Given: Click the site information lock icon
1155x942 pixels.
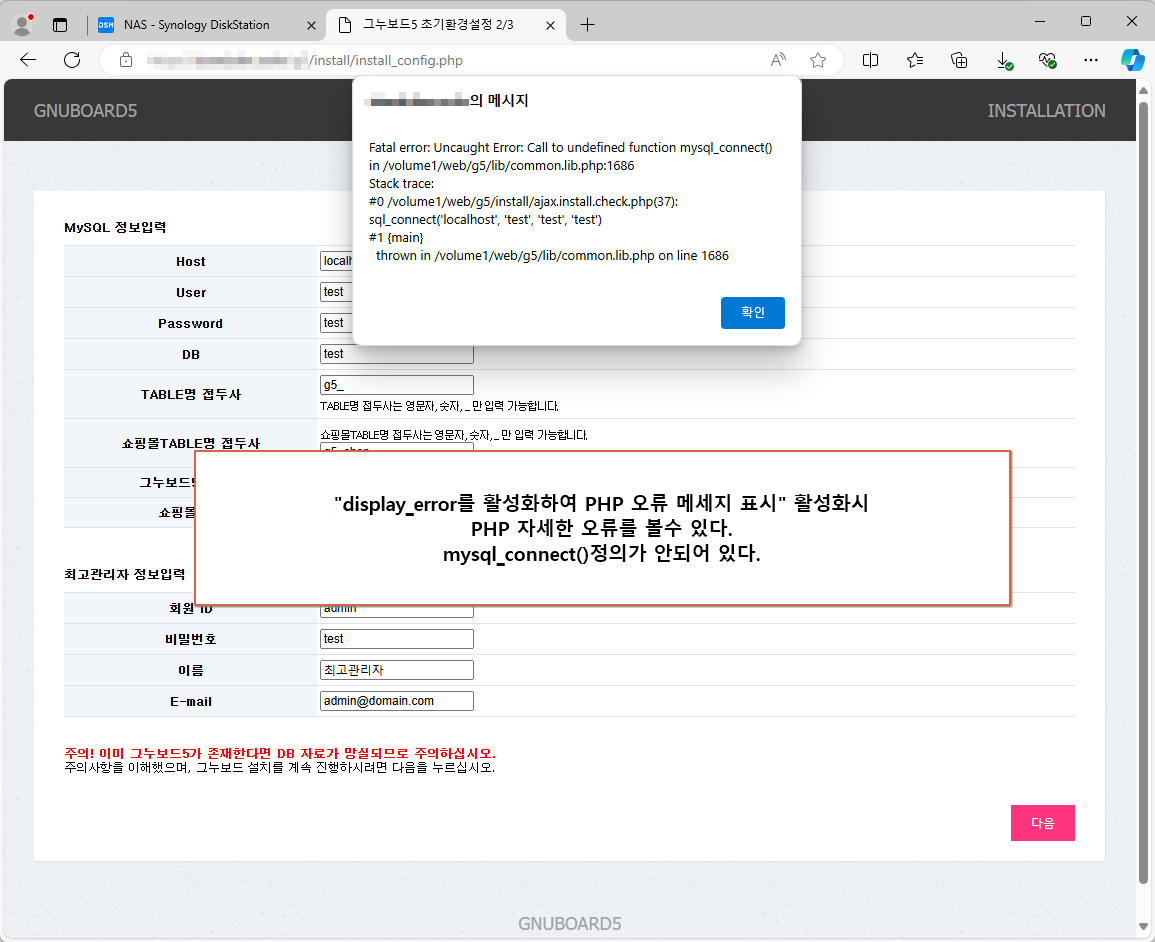Looking at the screenshot, I should coord(126,60).
